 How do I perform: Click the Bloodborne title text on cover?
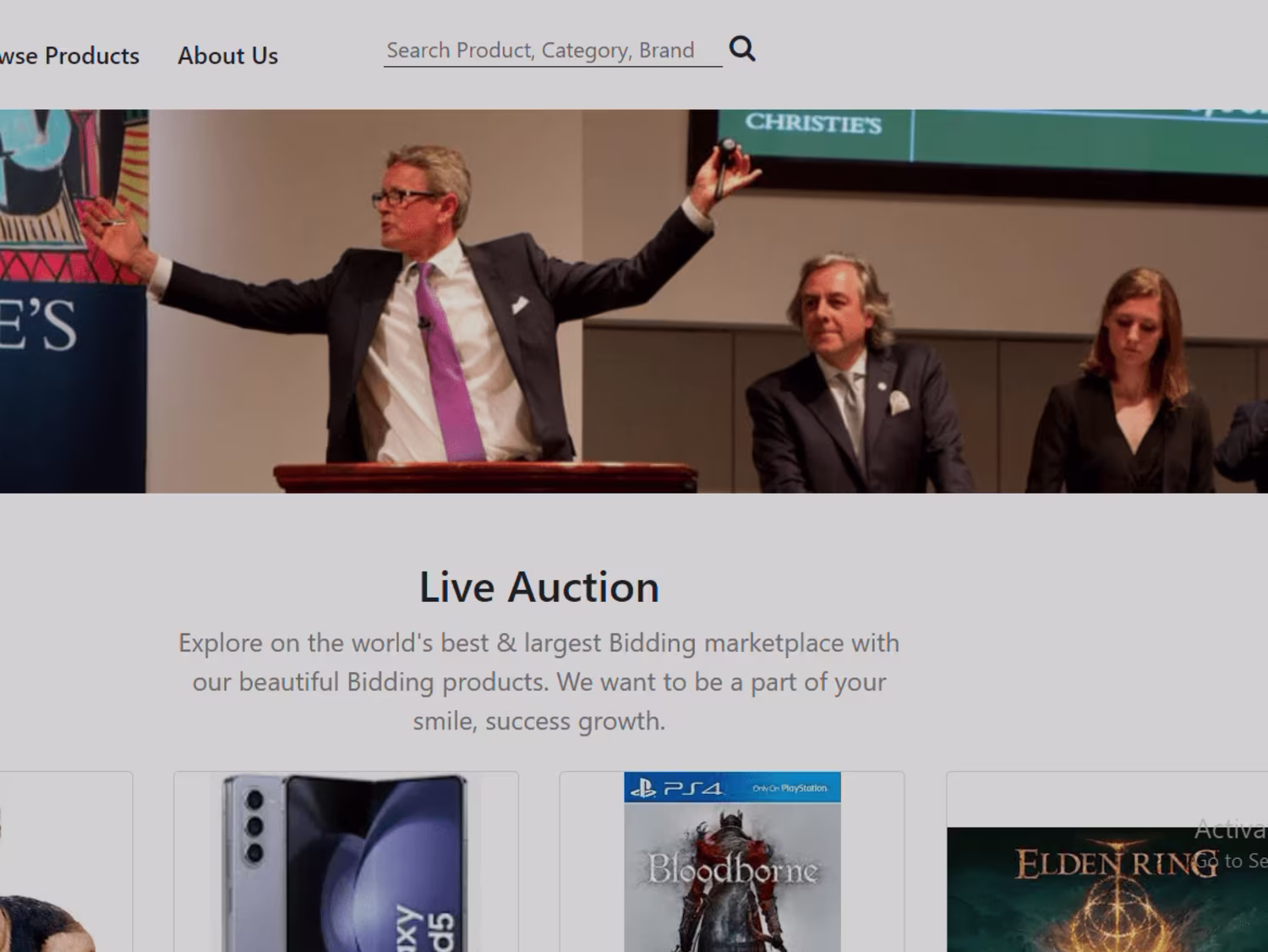click(x=732, y=869)
